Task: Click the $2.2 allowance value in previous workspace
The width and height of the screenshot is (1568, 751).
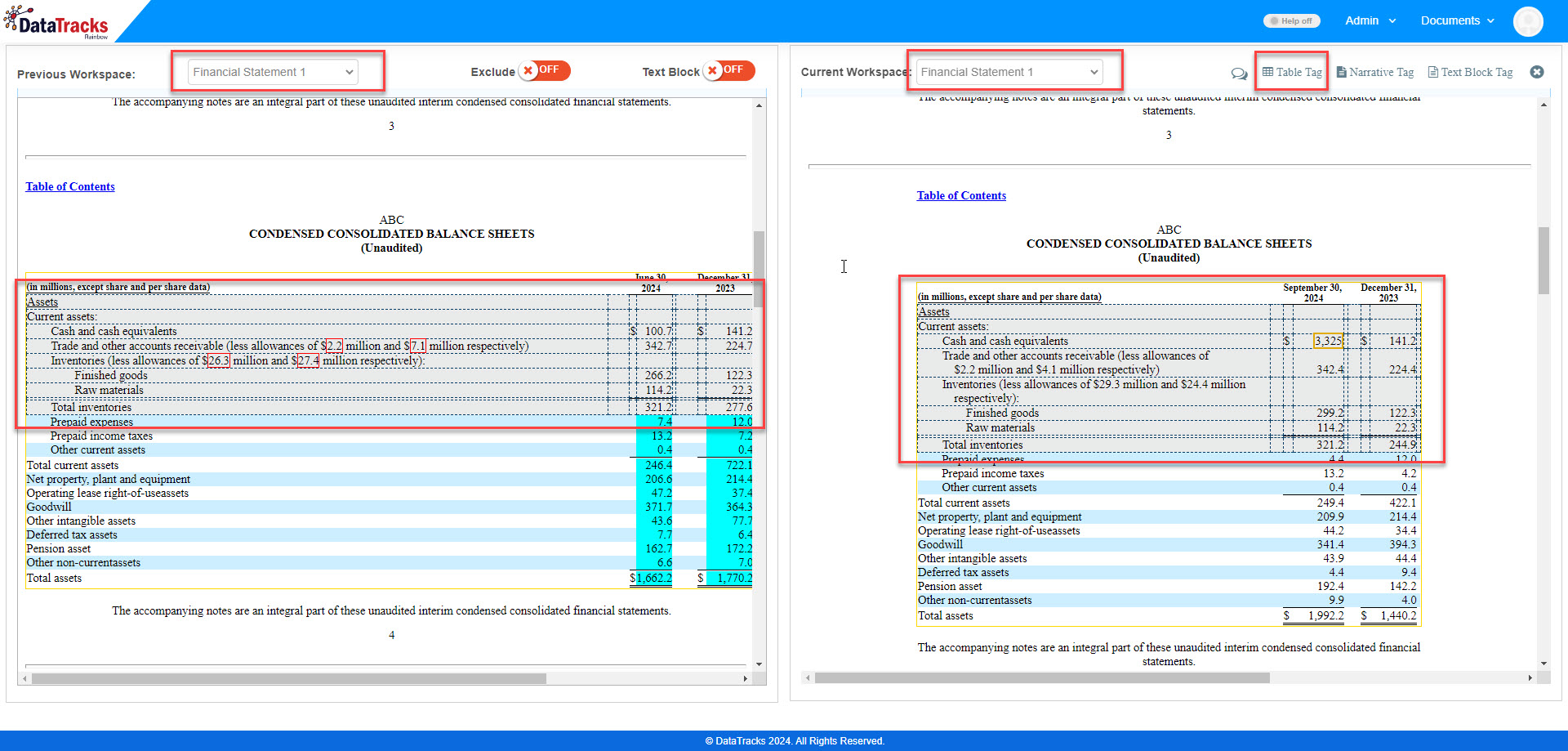Action: click(x=334, y=346)
